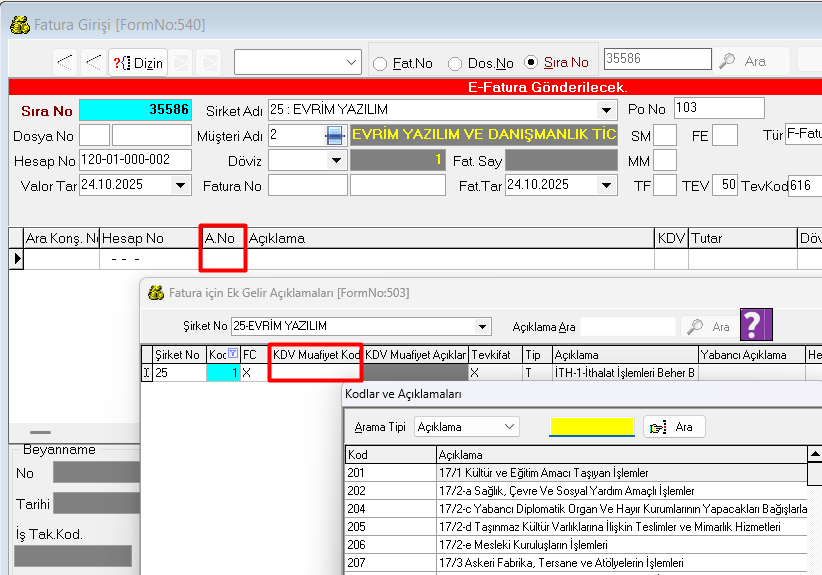Go to the first record arrow
Viewport: 822px width, 575px height.
point(65,62)
